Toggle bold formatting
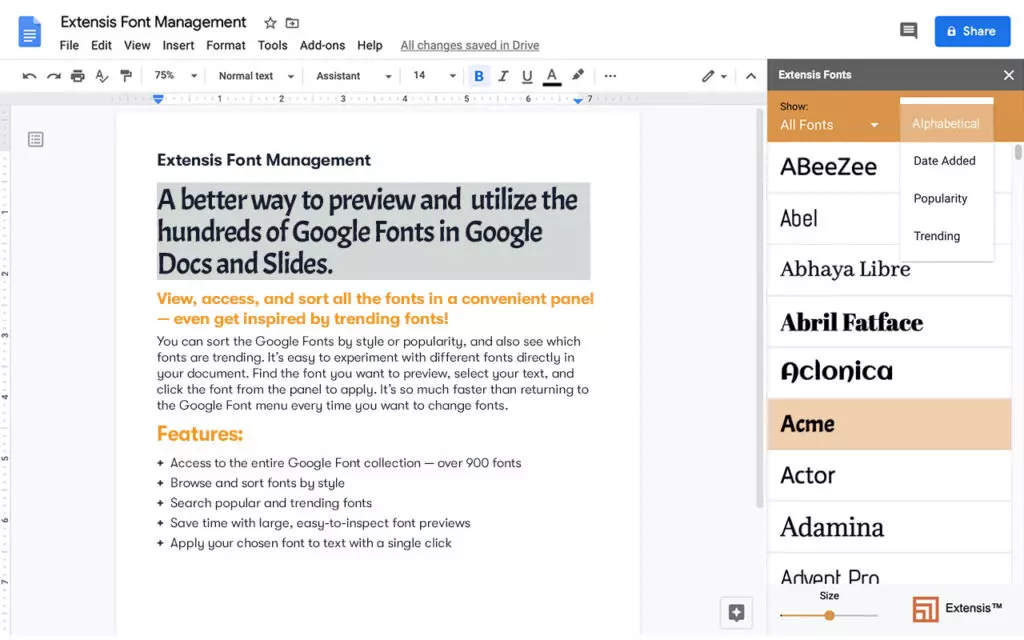The image size is (1024, 640). pyautogui.click(x=479, y=76)
